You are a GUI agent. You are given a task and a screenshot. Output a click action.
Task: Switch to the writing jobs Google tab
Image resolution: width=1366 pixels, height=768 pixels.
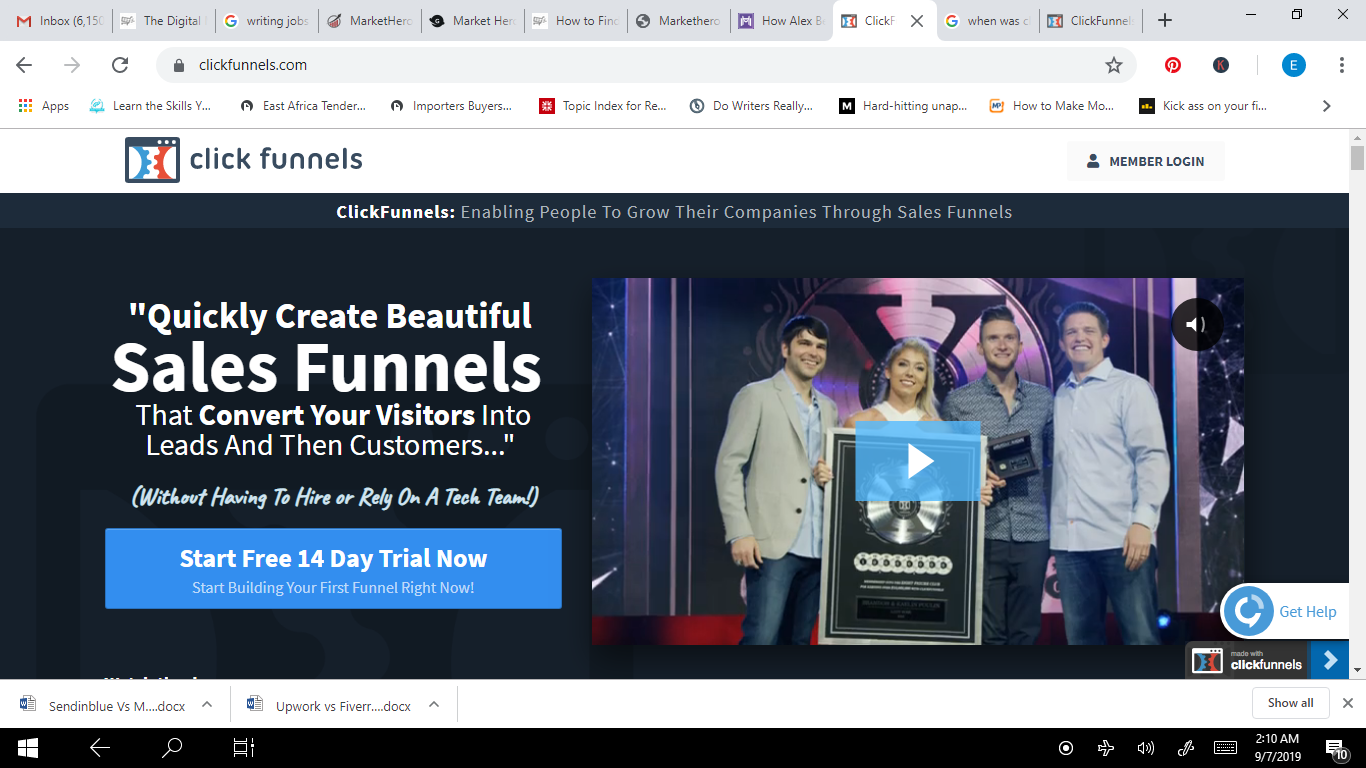[x=265, y=21]
